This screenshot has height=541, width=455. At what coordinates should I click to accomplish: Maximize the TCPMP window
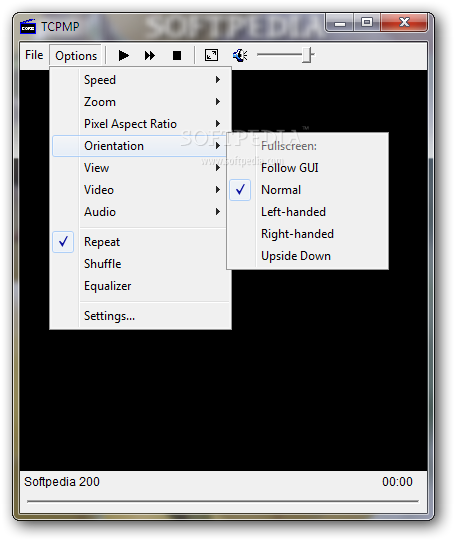point(366,23)
